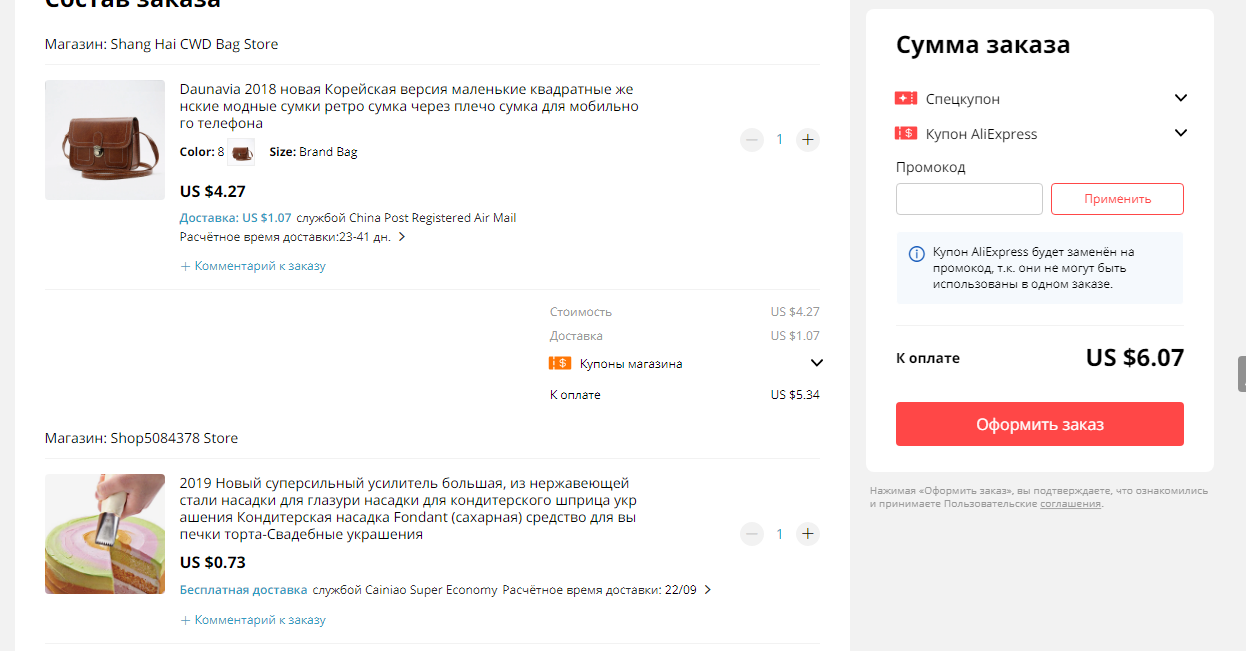Increase quantity of the Fondant nozzle item
The width and height of the screenshot is (1246, 651).
point(808,534)
